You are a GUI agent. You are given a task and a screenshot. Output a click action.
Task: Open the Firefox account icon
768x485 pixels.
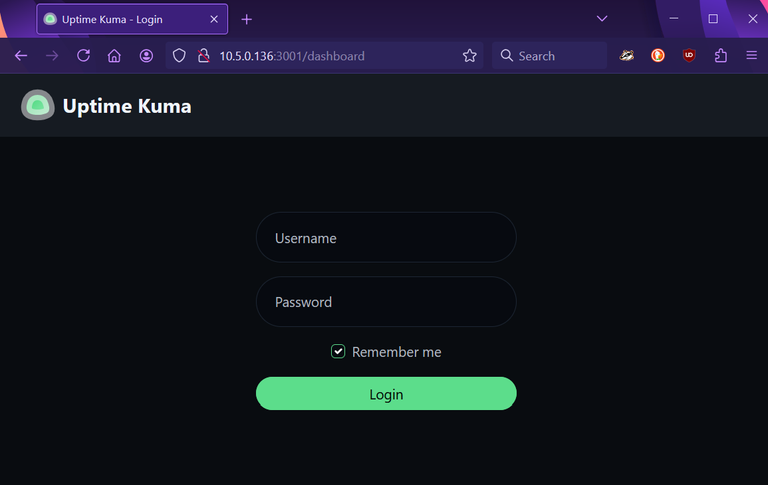click(x=146, y=56)
